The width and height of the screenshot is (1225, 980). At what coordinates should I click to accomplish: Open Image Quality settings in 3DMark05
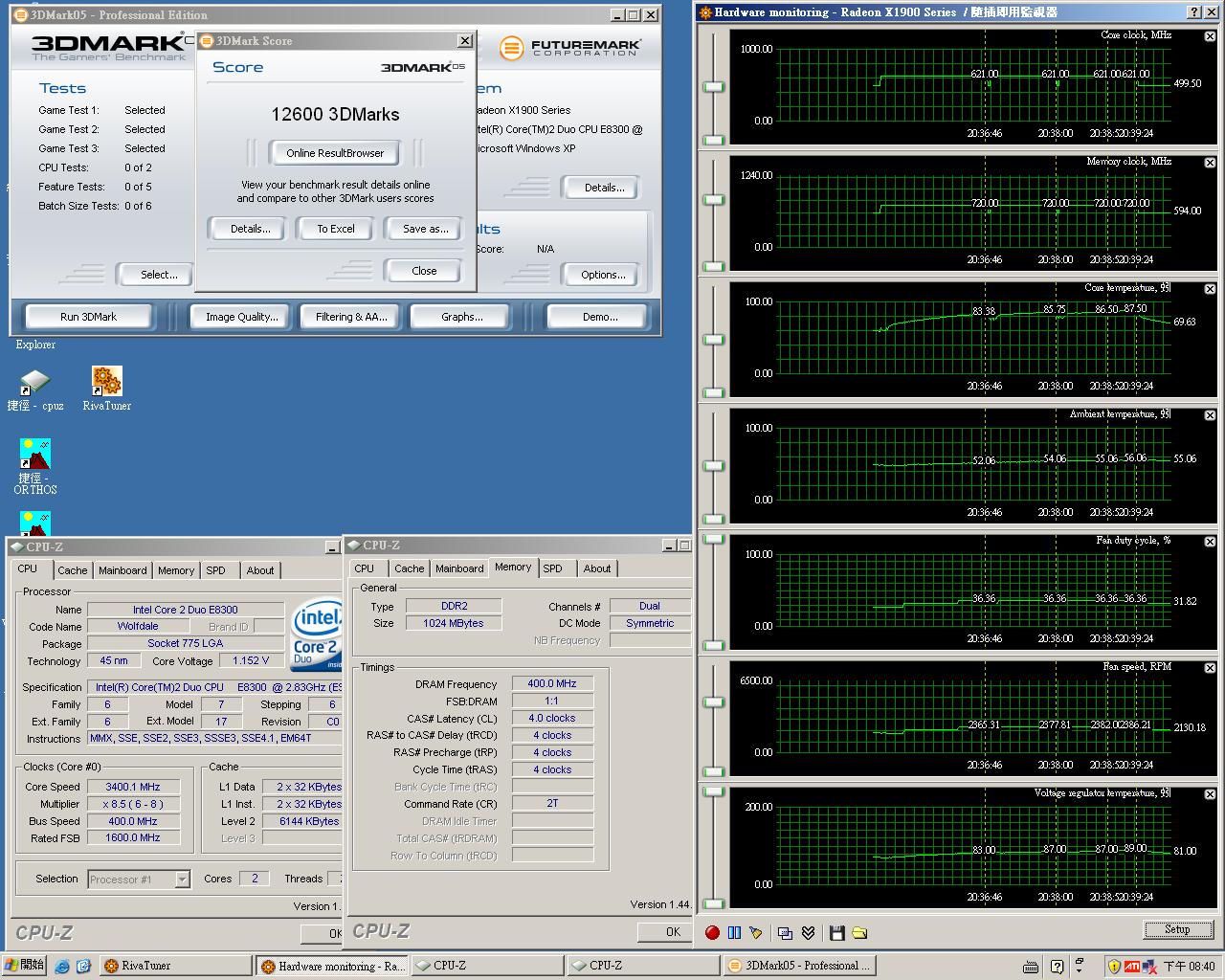tap(242, 317)
